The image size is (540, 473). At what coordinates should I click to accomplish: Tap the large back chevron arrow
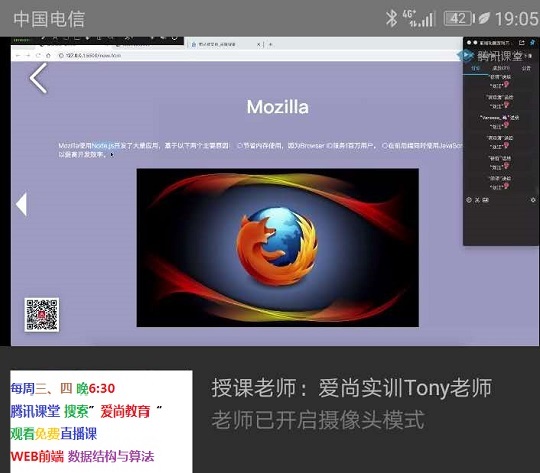click(x=38, y=78)
